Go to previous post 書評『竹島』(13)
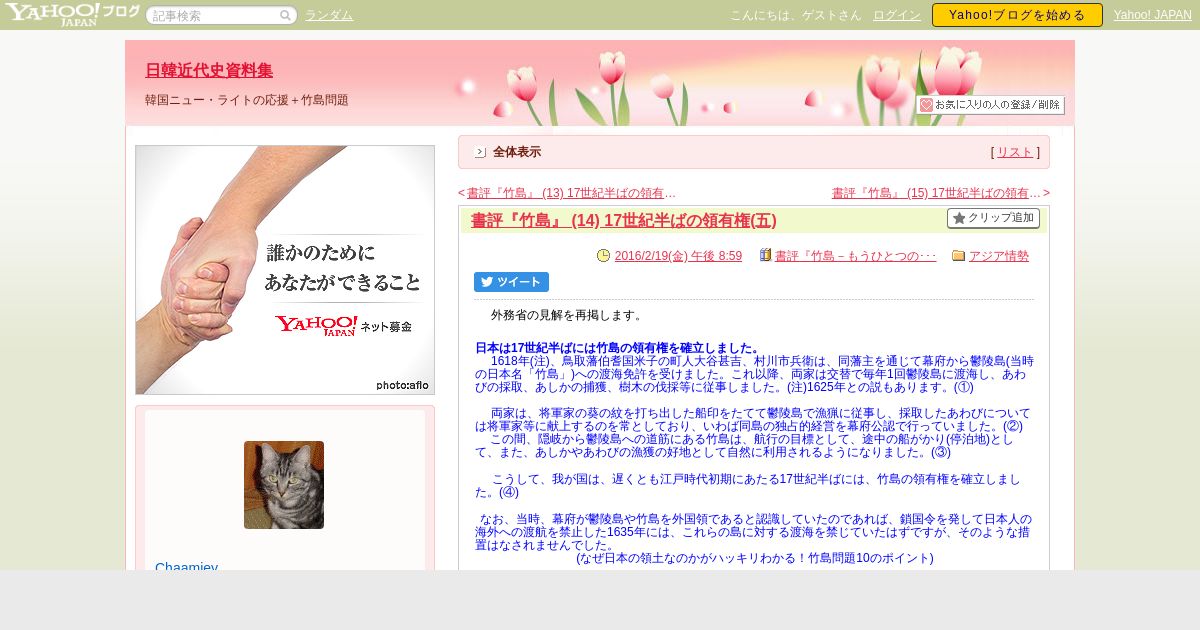This screenshot has height=630, width=1200. pyautogui.click(x=571, y=193)
